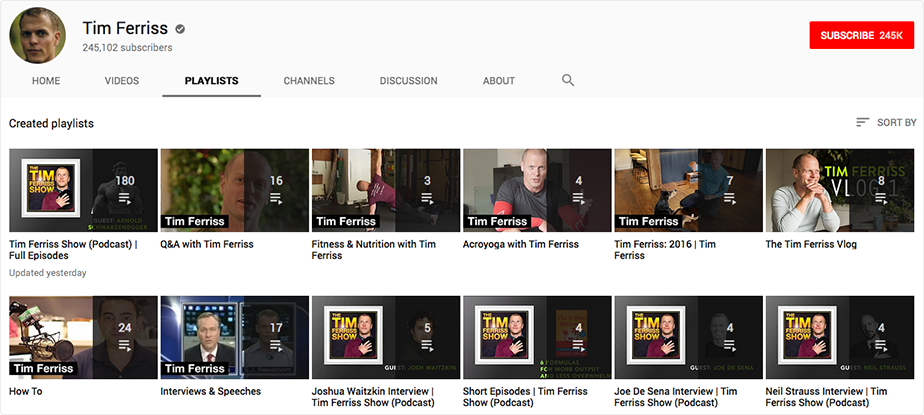
Task: Open the Sort By dropdown
Action: pos(886,123)
